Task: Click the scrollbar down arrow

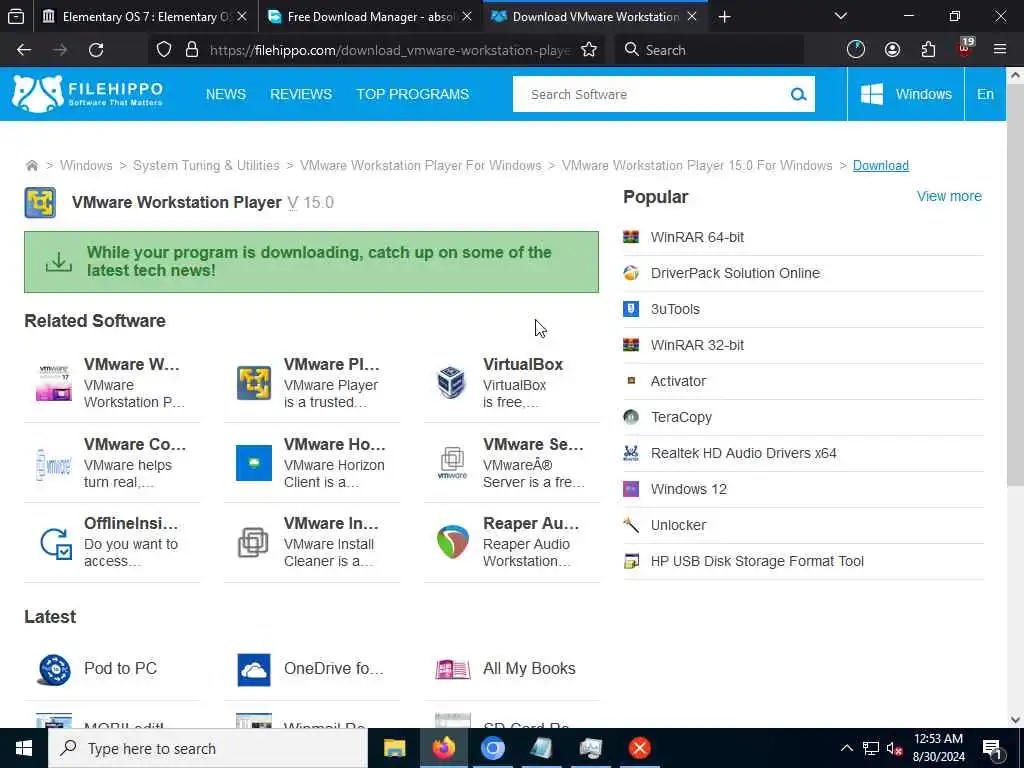Action: (1015, 720)
